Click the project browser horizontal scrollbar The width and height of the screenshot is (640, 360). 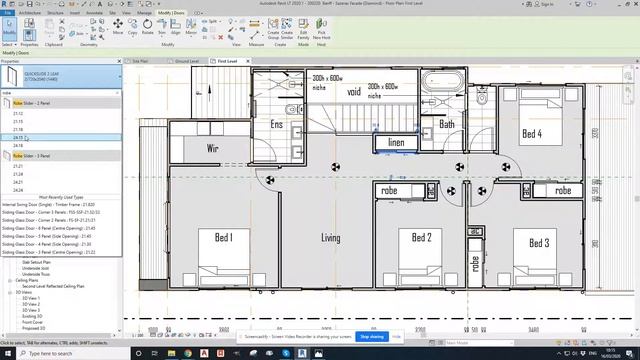tap(59, 336)
